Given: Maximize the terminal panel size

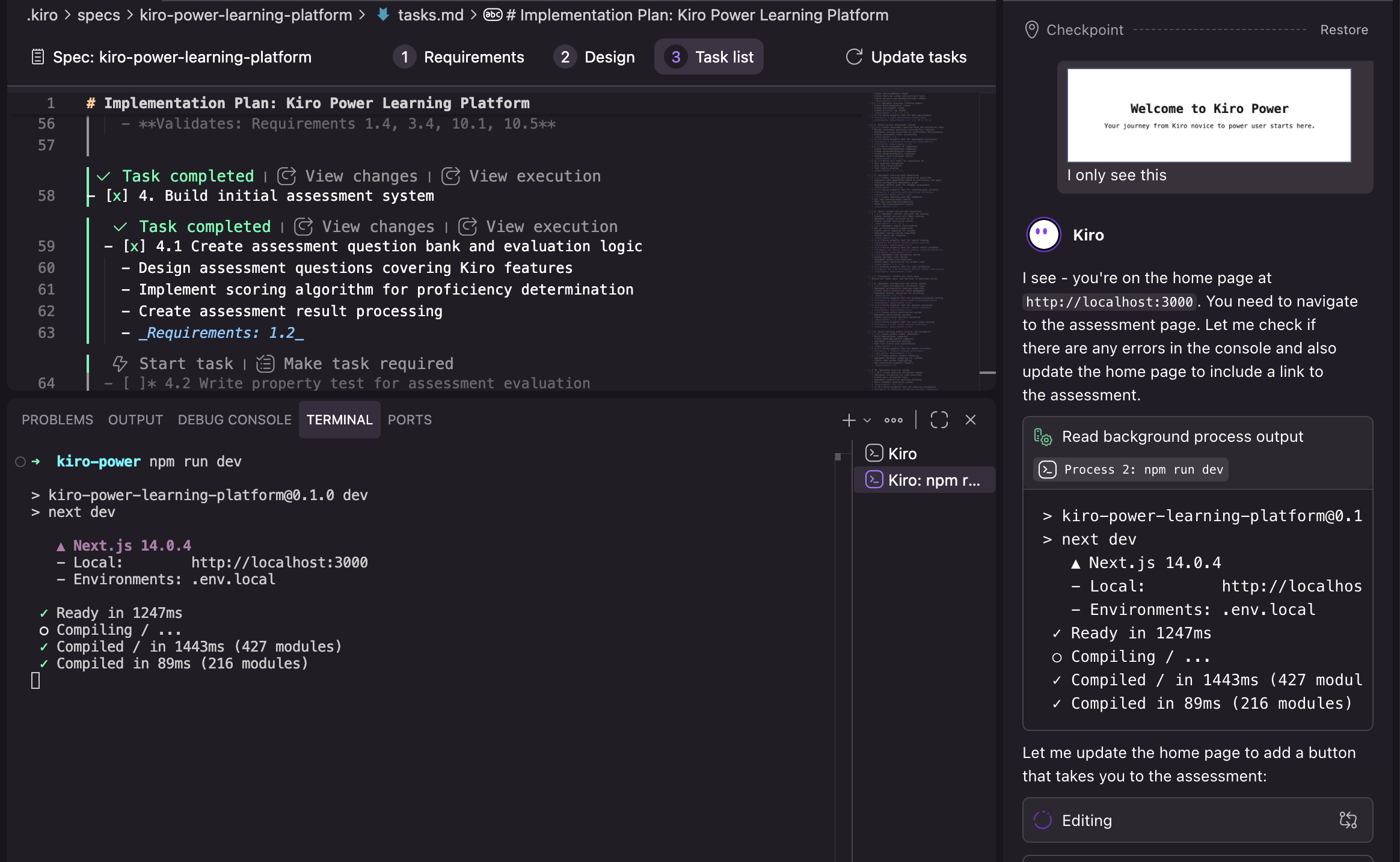Looking at the screenshot, I should (939, 420).
